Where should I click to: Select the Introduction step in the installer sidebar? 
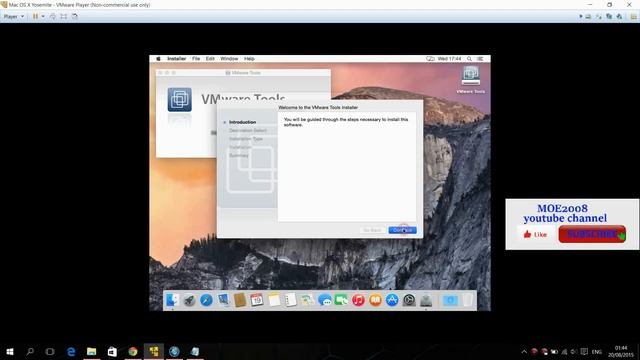[x=242, y=122]
